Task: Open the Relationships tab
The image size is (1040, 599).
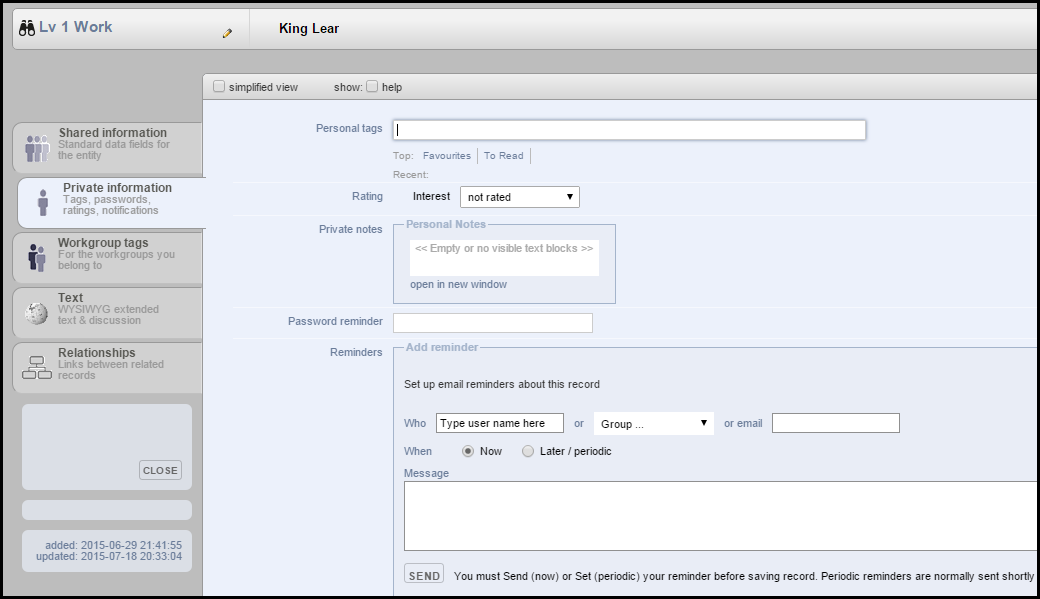Action: tap(108, 367)
